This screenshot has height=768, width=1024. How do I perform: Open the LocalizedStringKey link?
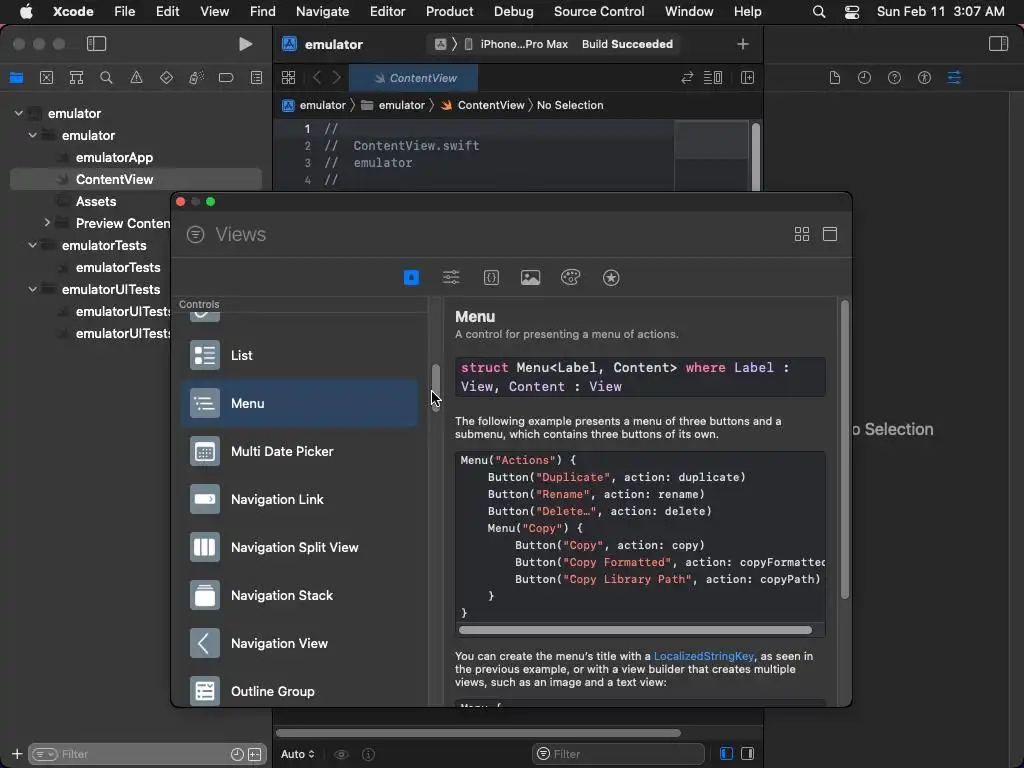tap(703, 656)
